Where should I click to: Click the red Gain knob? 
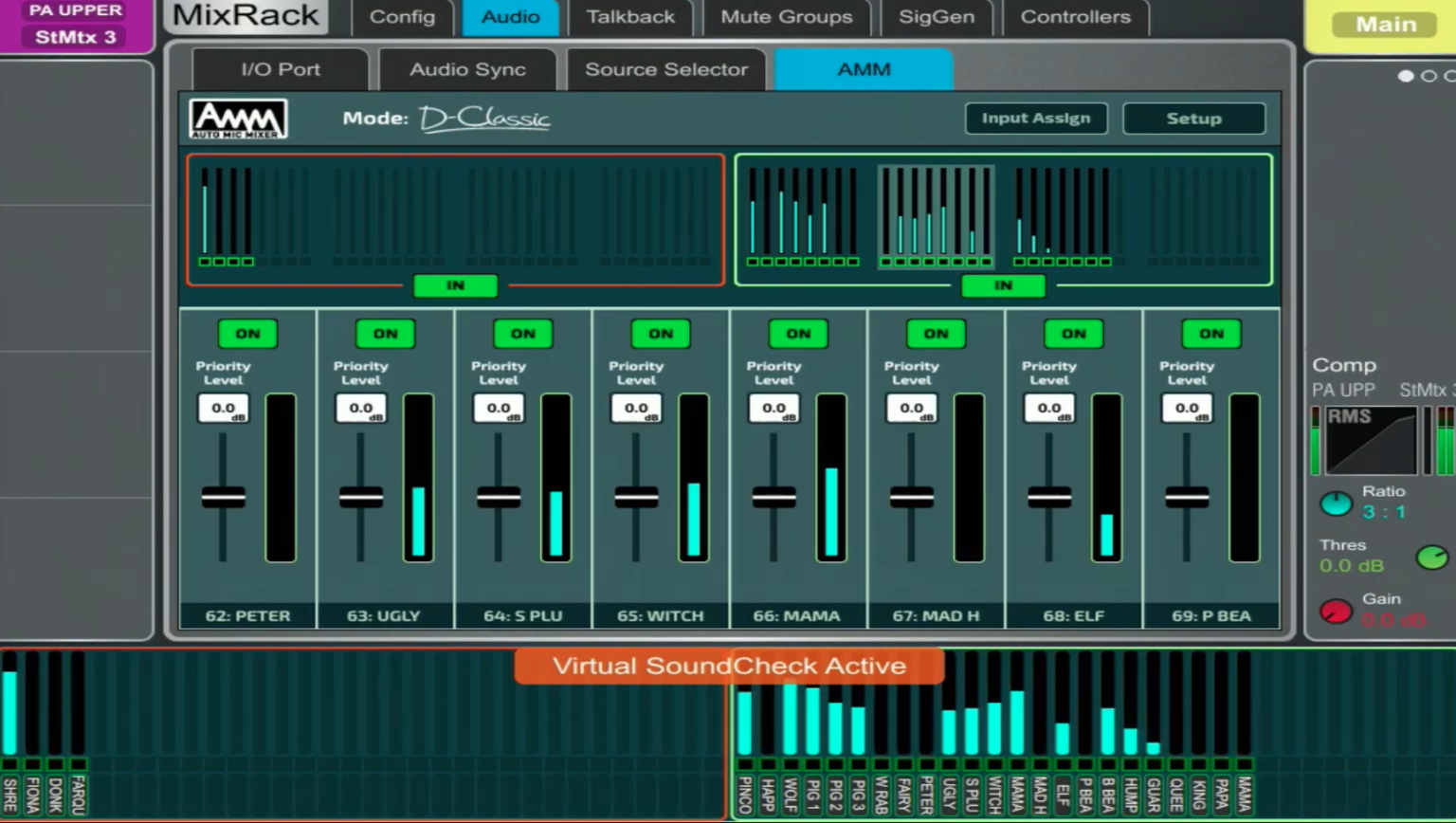click(1336, 612)
